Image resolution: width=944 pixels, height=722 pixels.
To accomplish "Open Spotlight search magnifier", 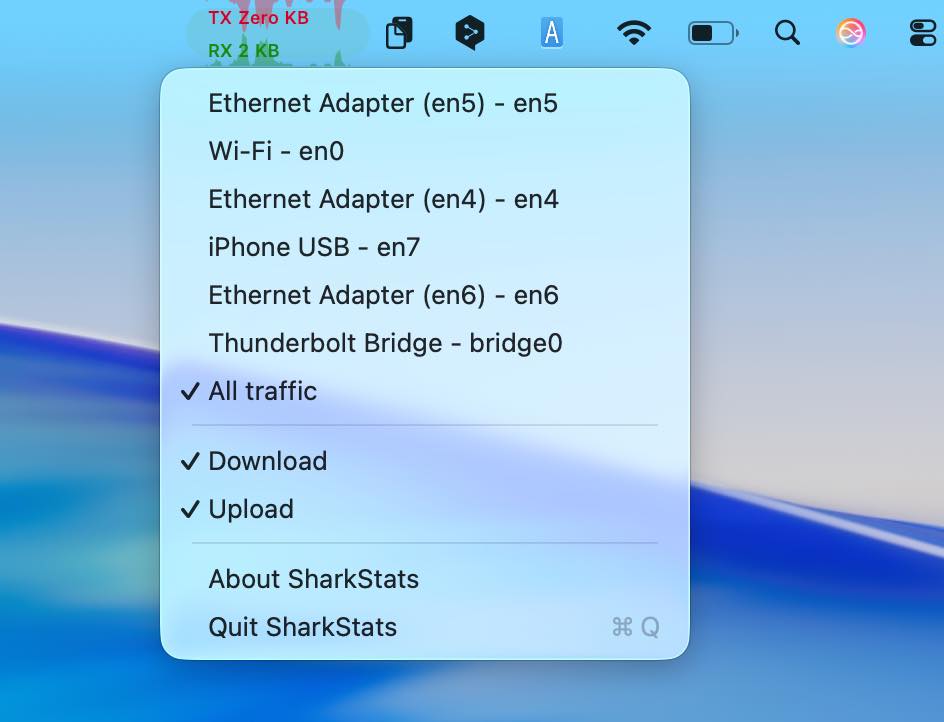I will (787, 33).
